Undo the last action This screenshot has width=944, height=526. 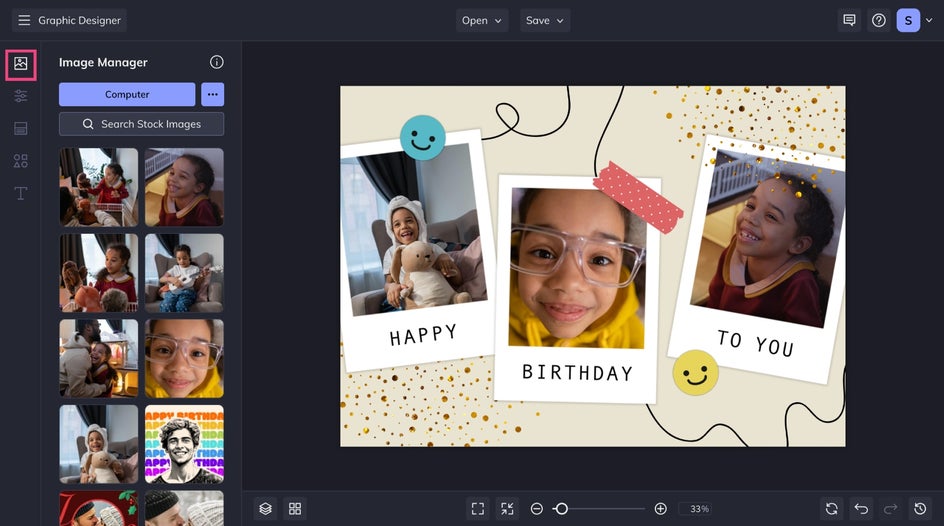[x=862, y=509]
